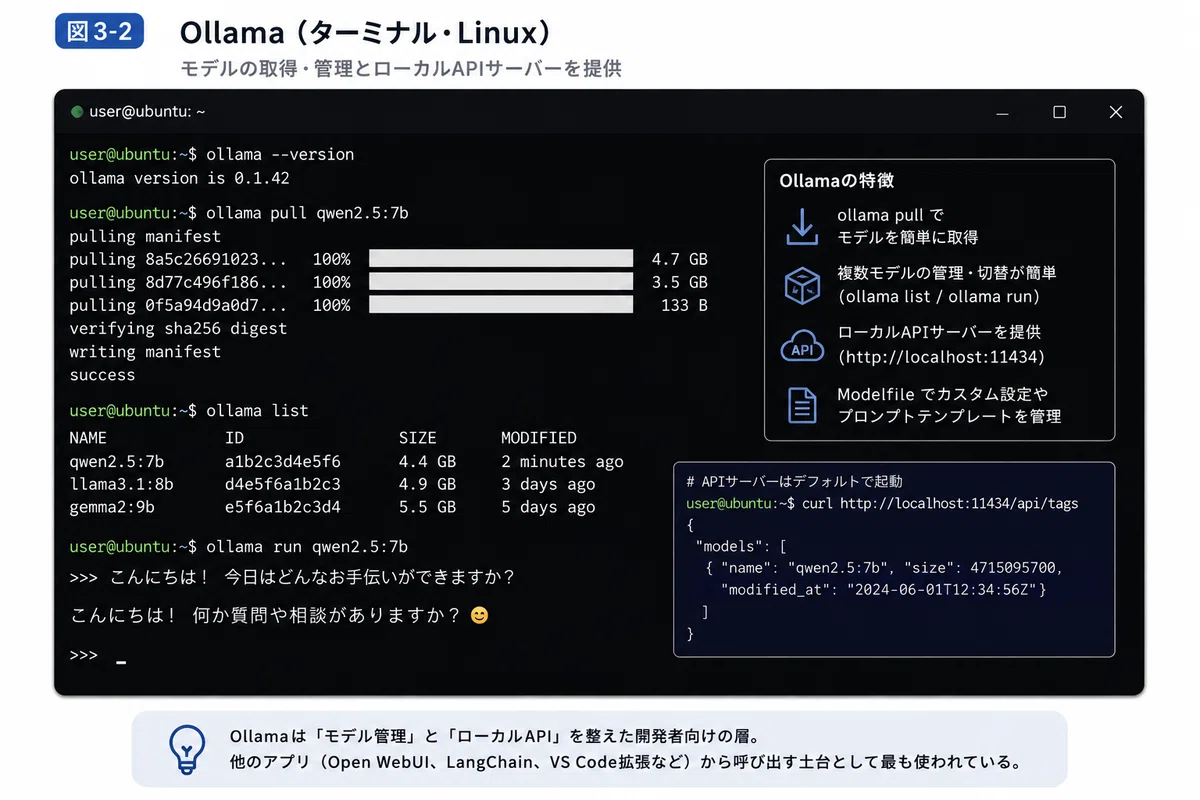Click '5 days ago' modified value
The width and height of the screenshot is (1200, 800).
coord(548,507)
